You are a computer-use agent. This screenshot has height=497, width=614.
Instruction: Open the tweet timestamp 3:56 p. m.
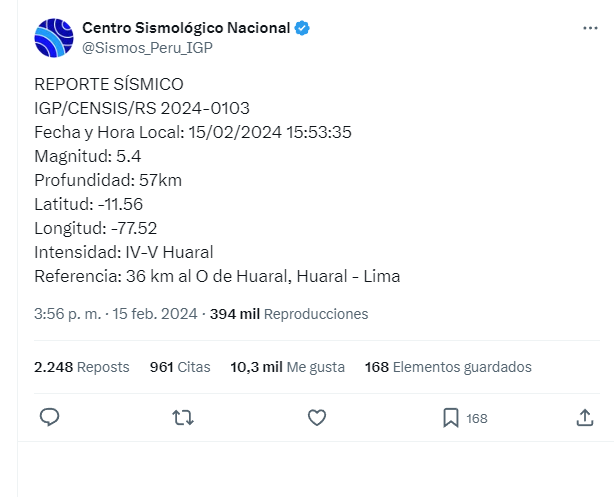point(67,314)
